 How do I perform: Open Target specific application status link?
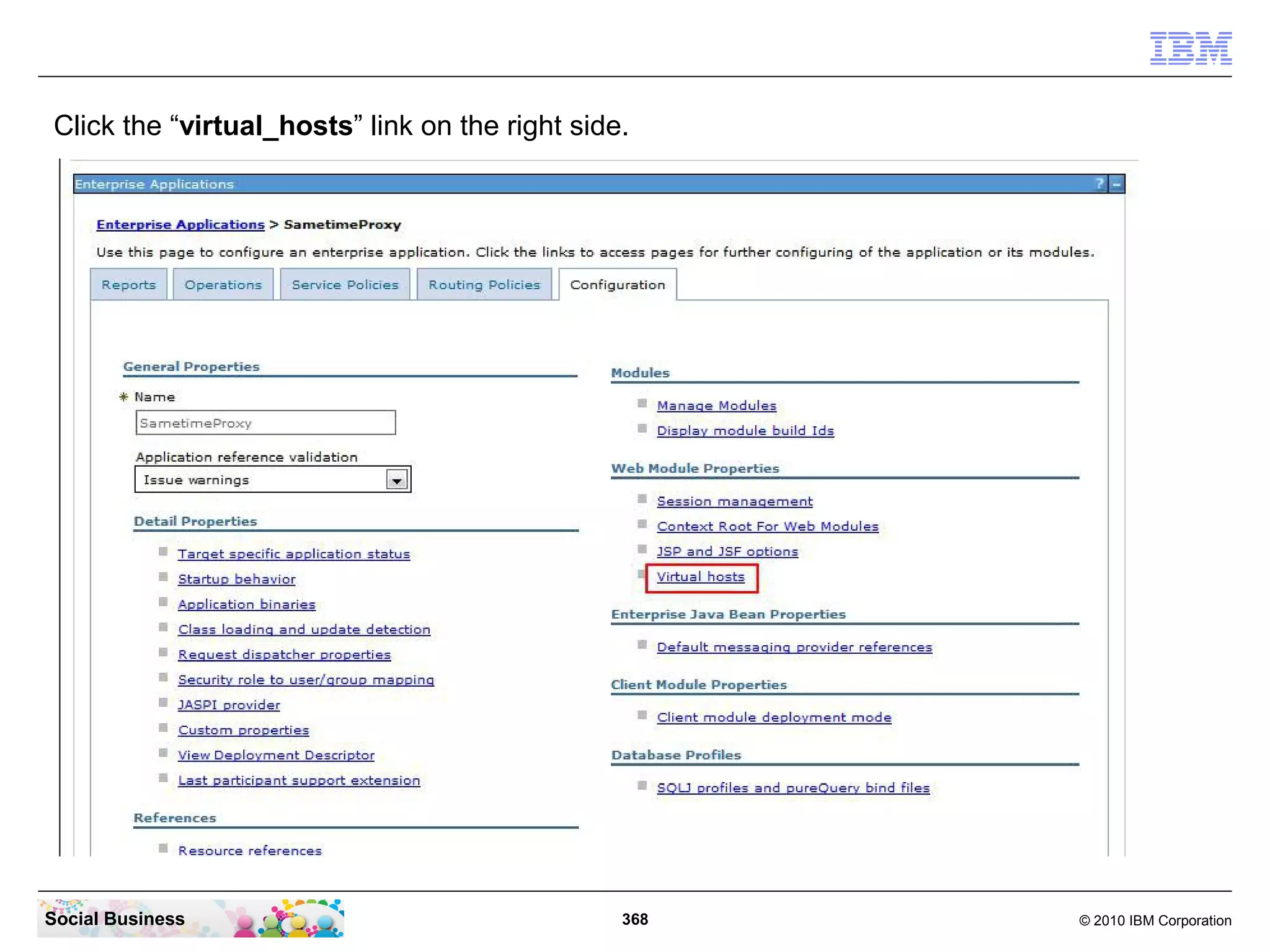[x=294, y=554]
